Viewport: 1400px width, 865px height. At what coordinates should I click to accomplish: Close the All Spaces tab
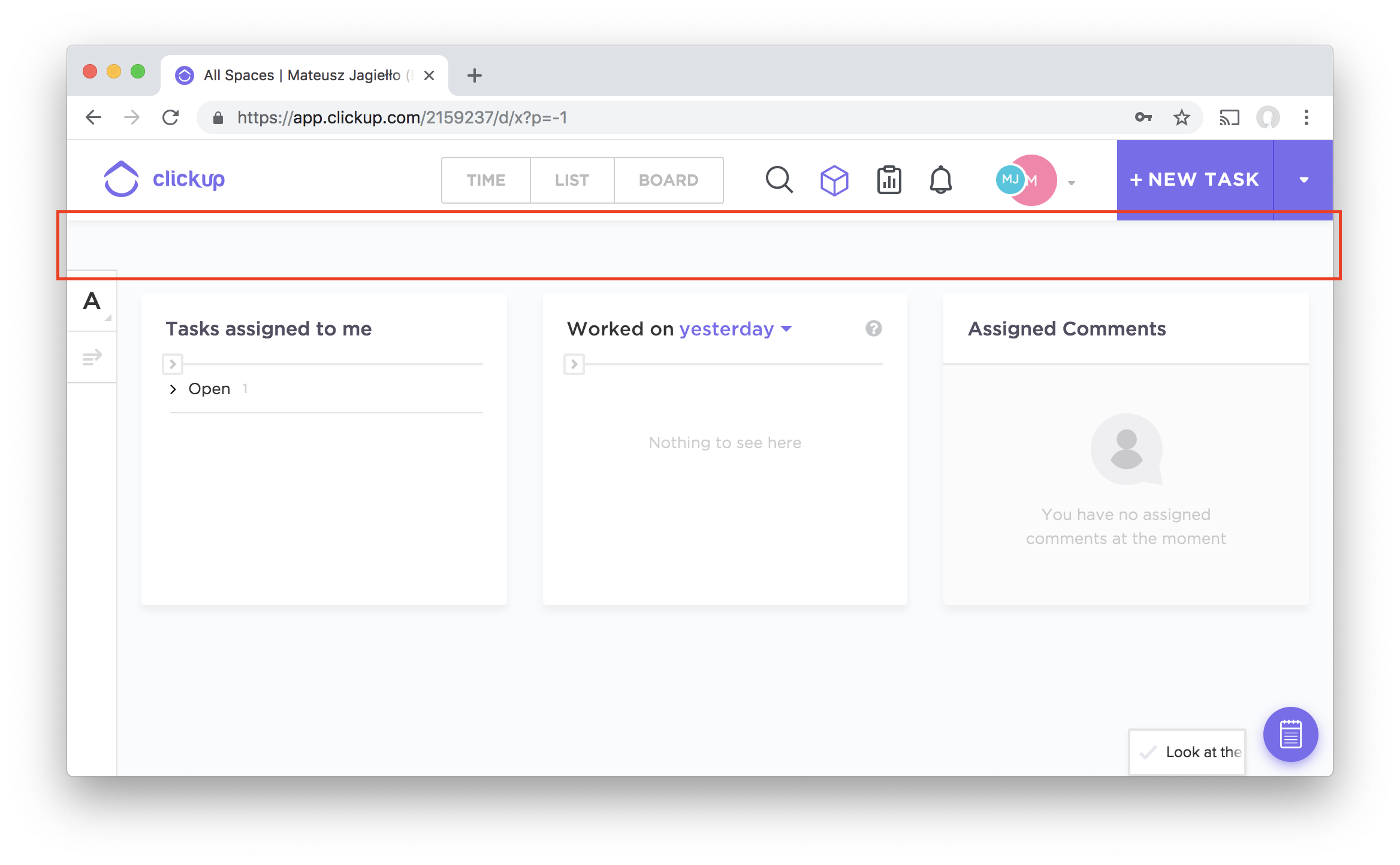(x=429, y=75)
